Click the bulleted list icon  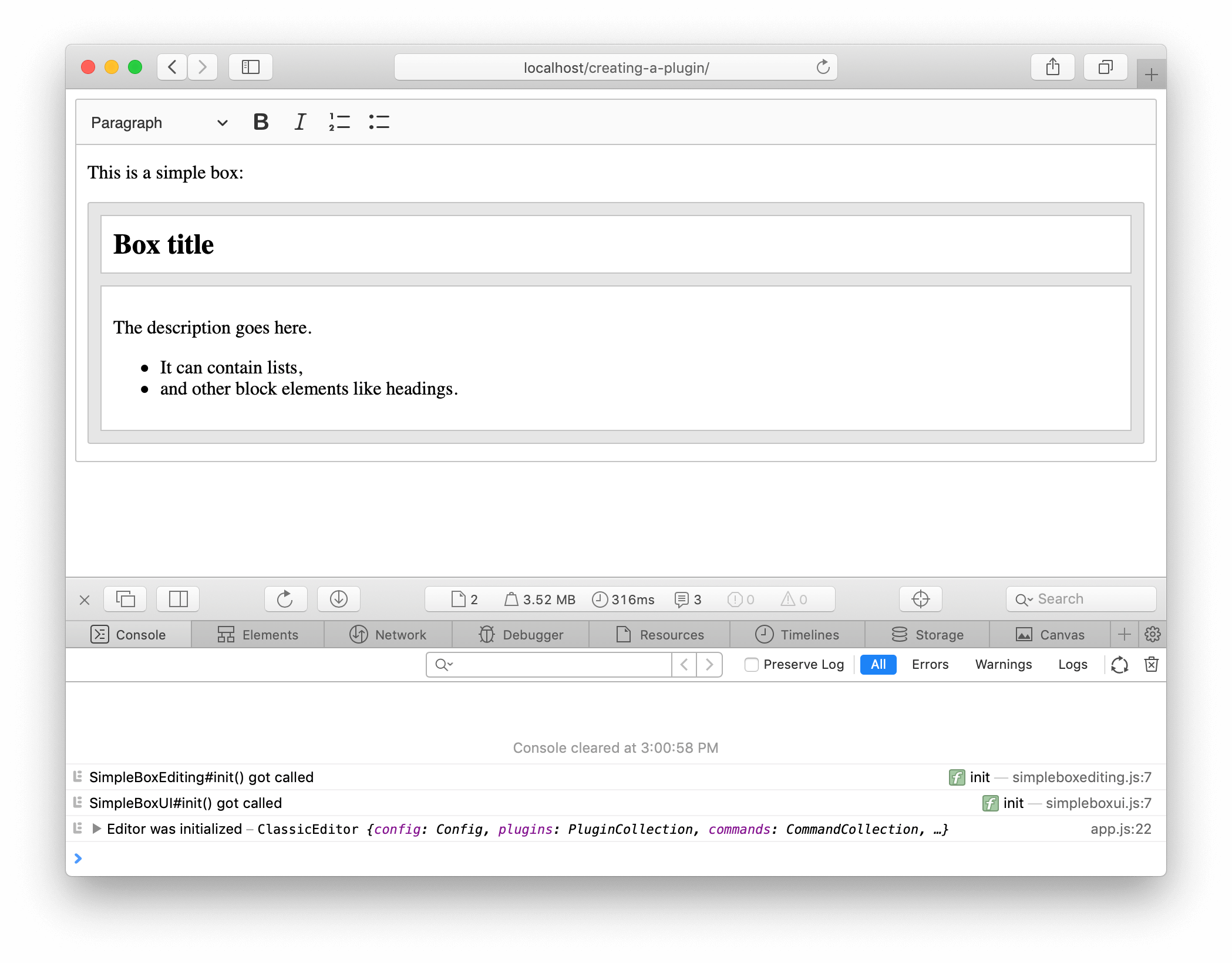click(x=378, y=121)
